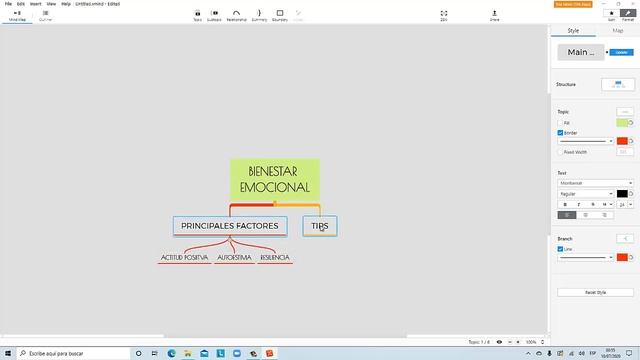Open the text case dropdown

[607, 204]
